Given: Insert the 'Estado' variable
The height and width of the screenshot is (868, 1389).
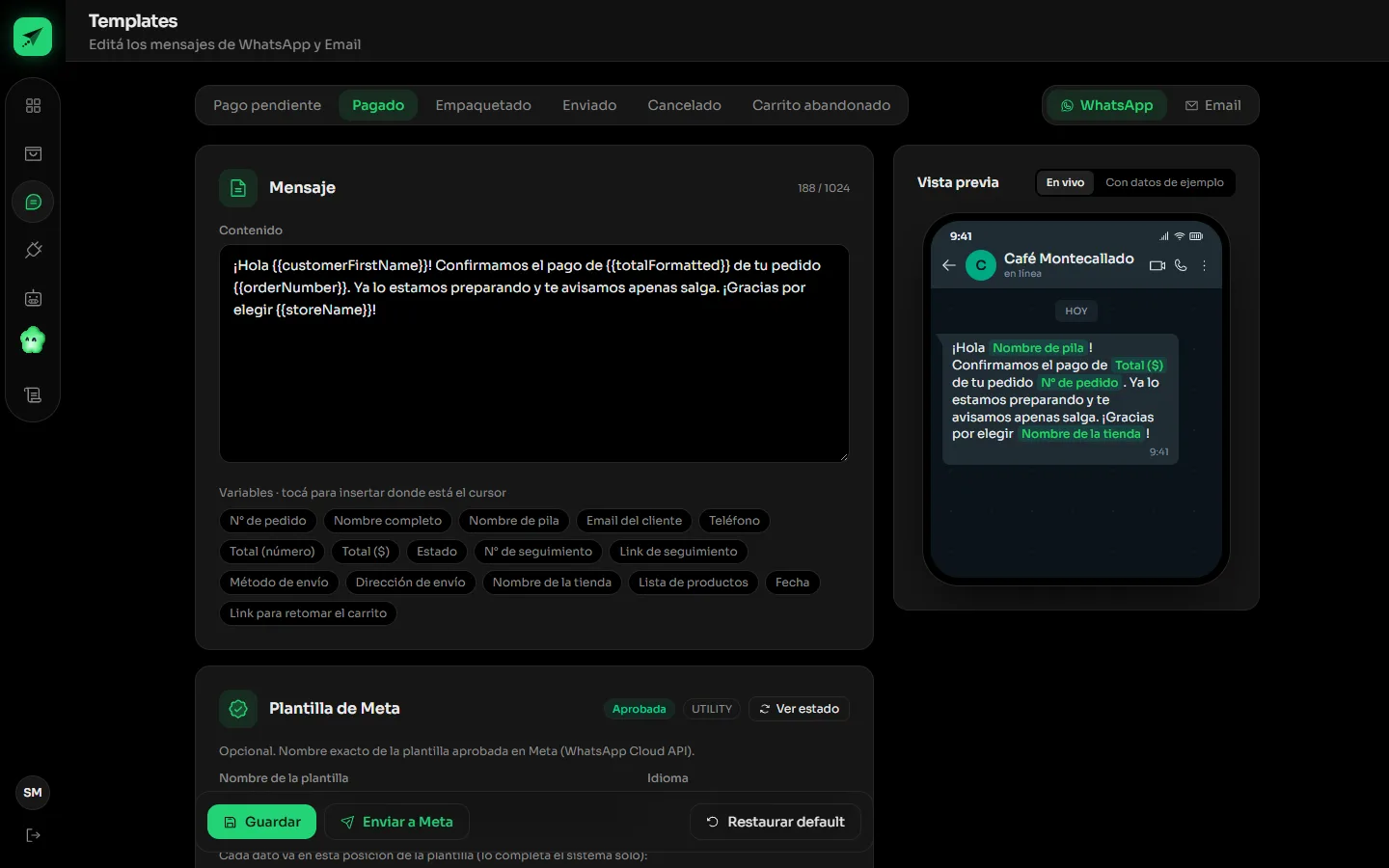Looking at the screenshot, I should coord(437,552).
